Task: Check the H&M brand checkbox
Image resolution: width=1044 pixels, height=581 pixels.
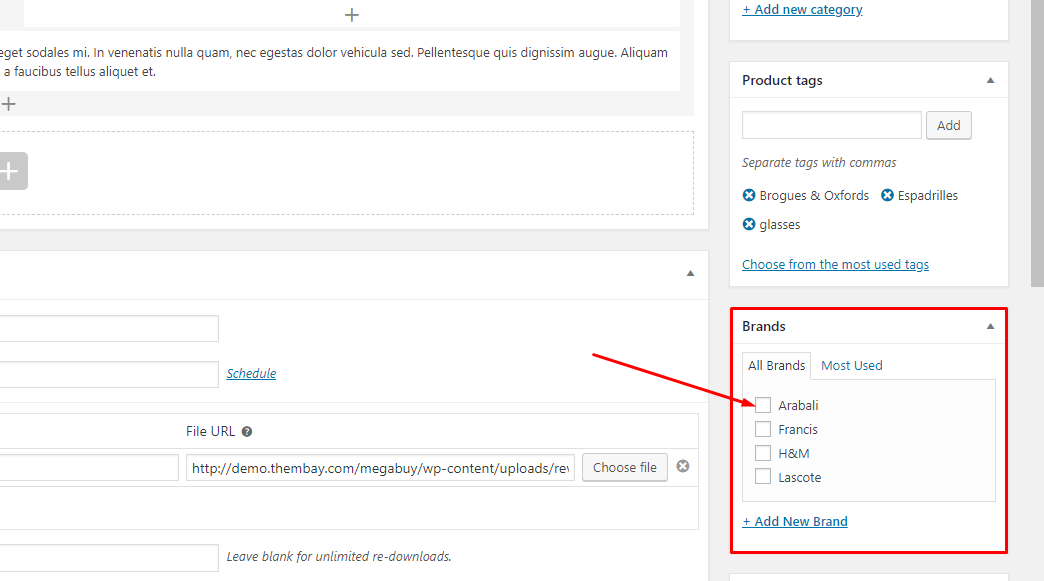Action: click(x=763, y=453)
